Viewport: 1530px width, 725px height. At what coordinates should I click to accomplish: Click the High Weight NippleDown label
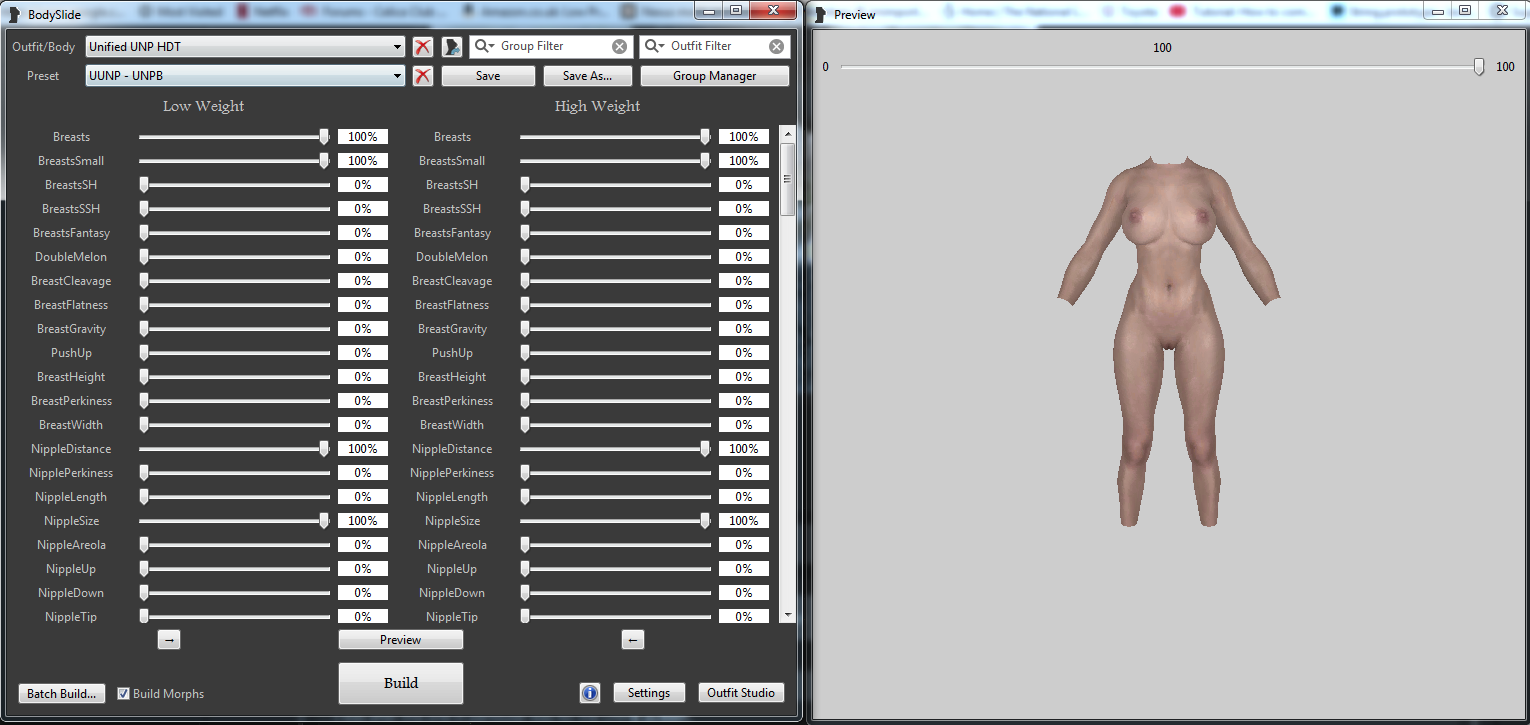pos(452,593)
